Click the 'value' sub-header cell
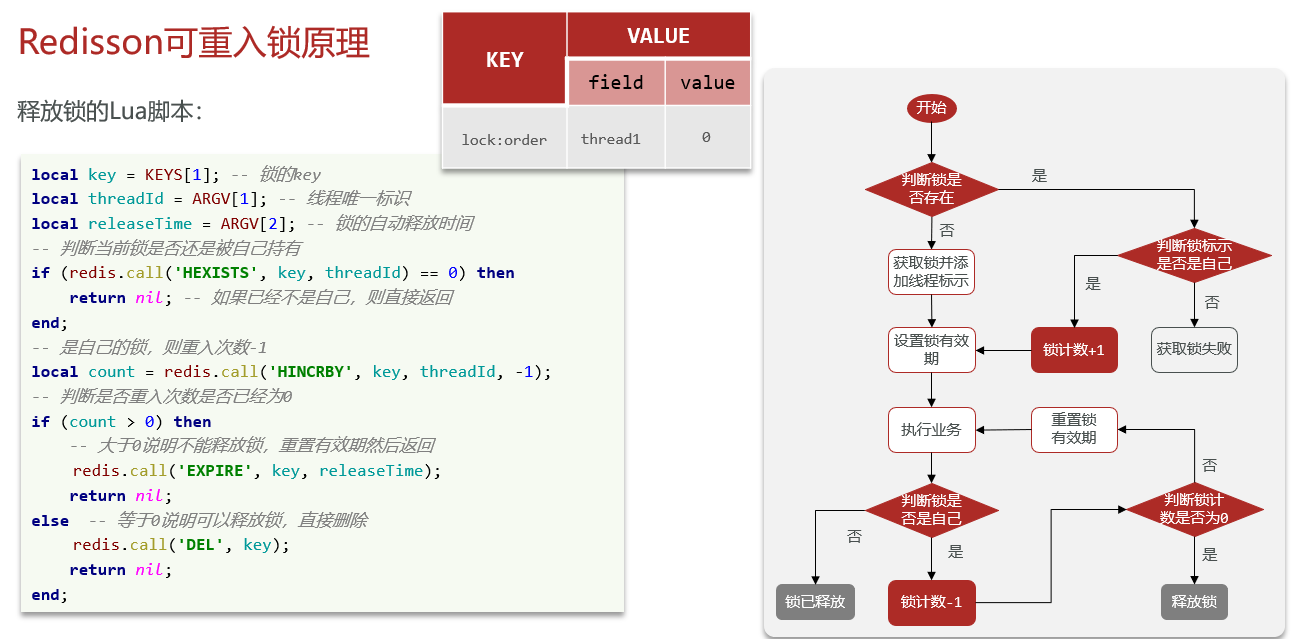Viewport: 1300px width, 639px height. pyautogui.click(x=707, y=83)
